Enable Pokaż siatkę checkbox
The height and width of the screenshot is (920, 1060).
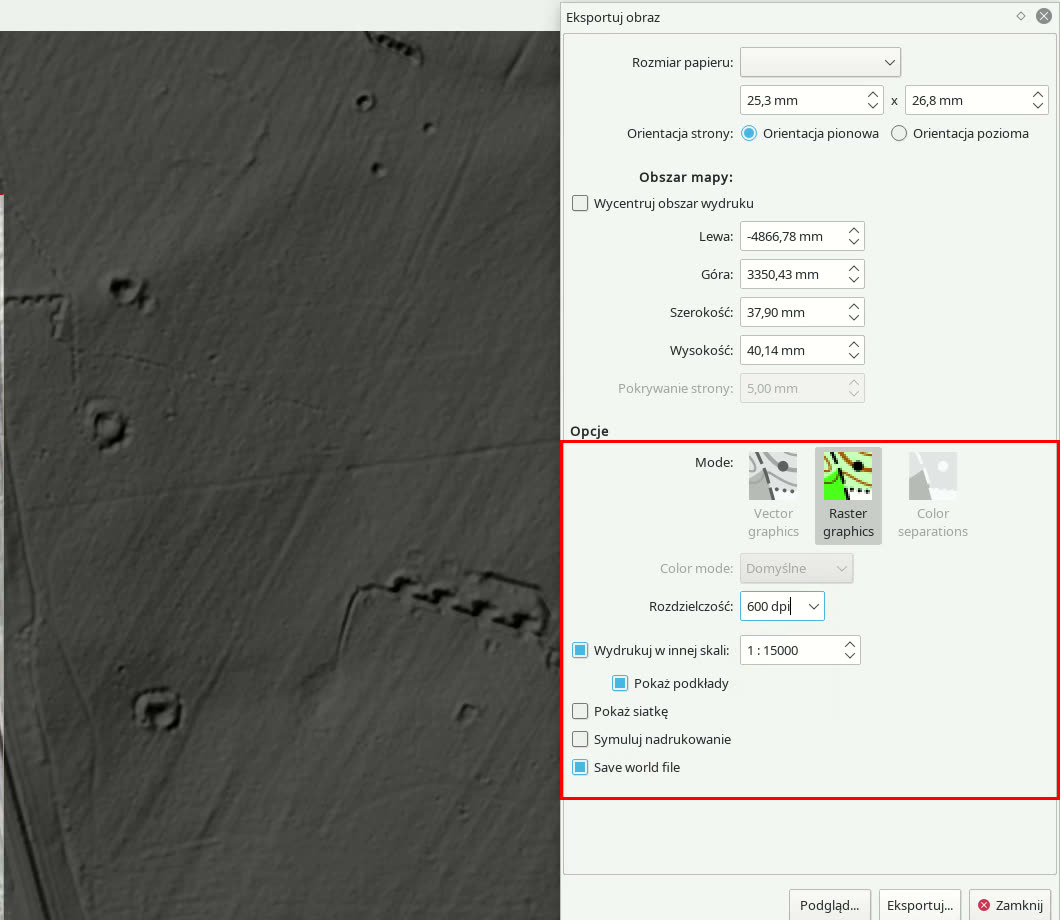(580, 711)
